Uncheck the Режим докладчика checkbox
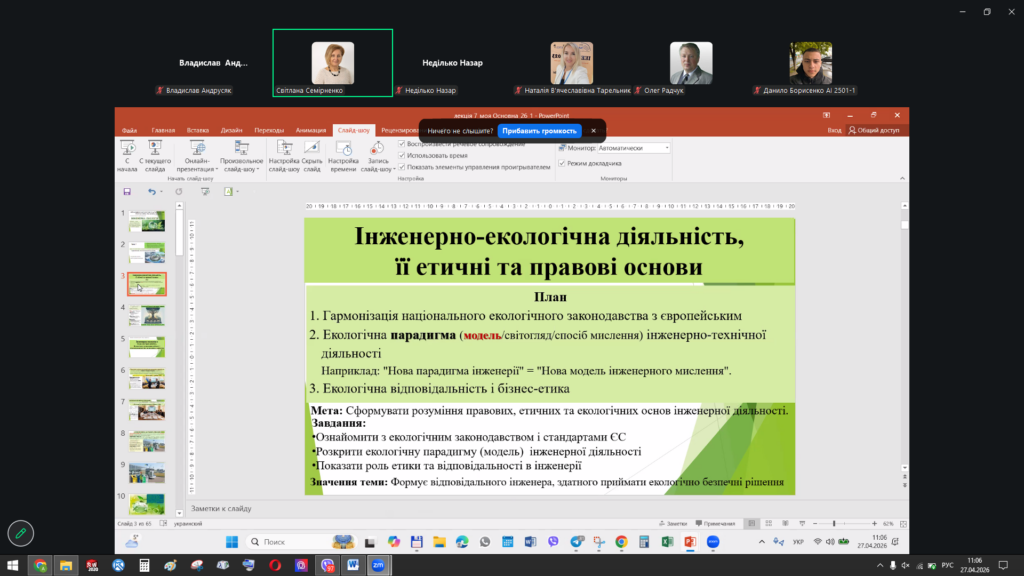 click(562, 163)
